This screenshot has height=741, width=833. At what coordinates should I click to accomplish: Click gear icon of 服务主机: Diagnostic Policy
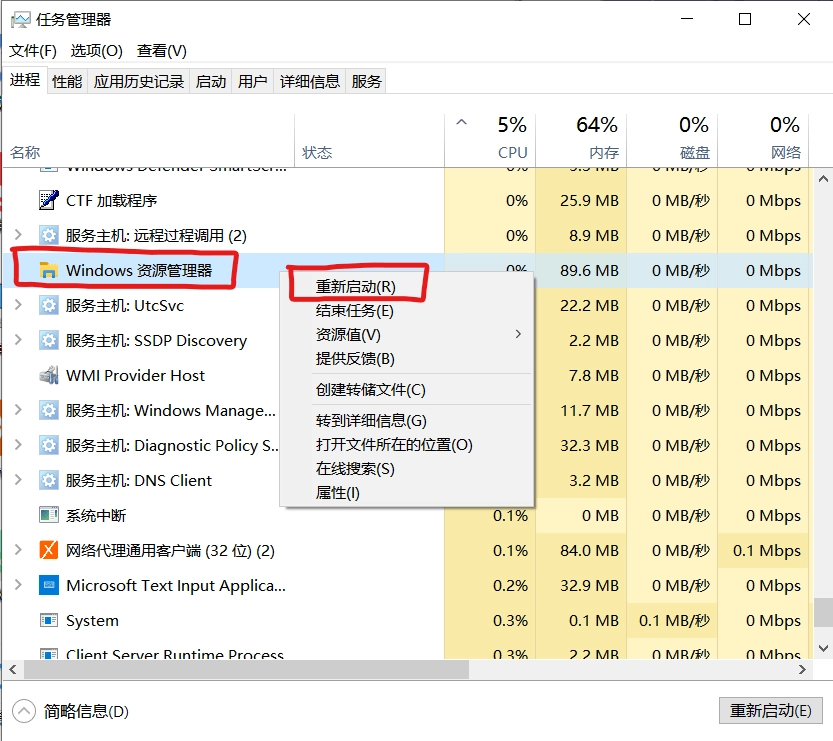(49, 445)
